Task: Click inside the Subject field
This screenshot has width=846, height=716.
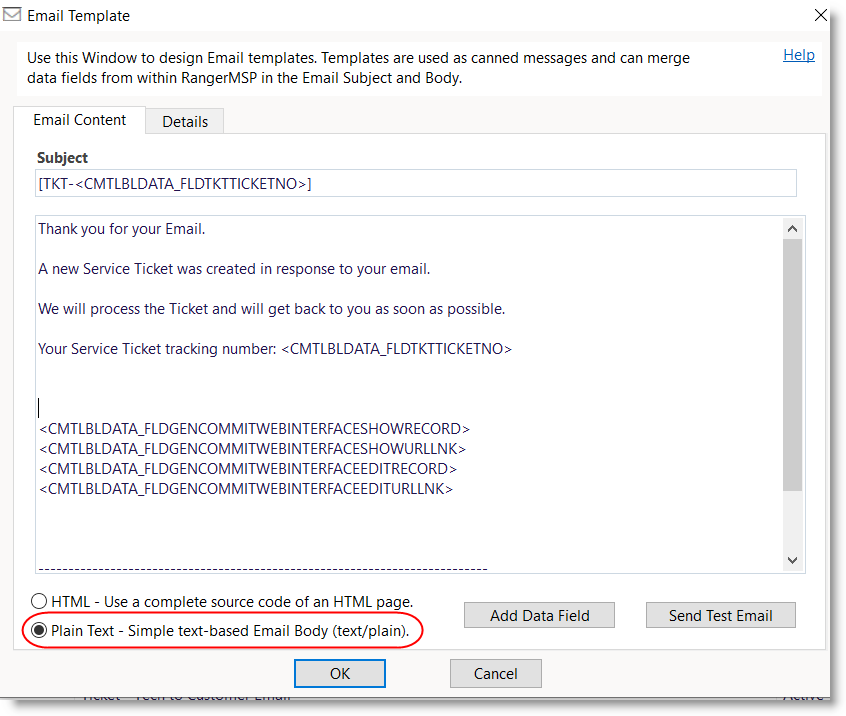Action: (x=415, y=183)
